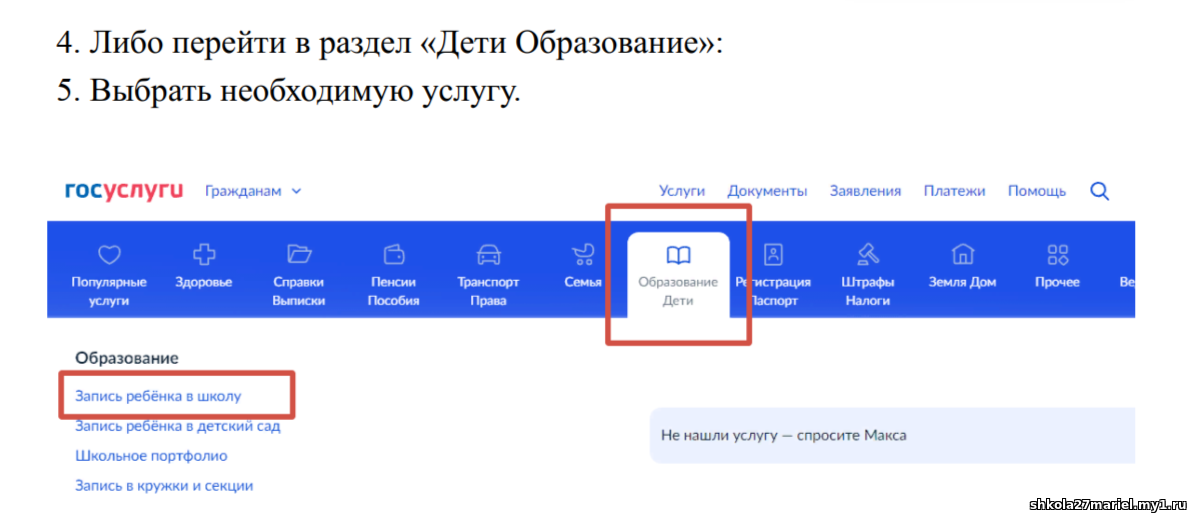Image resolution: width=1197 pixels, height=523 pixels.
Task: Click the Госуслуги logo
Action: [x=124, y=191]
